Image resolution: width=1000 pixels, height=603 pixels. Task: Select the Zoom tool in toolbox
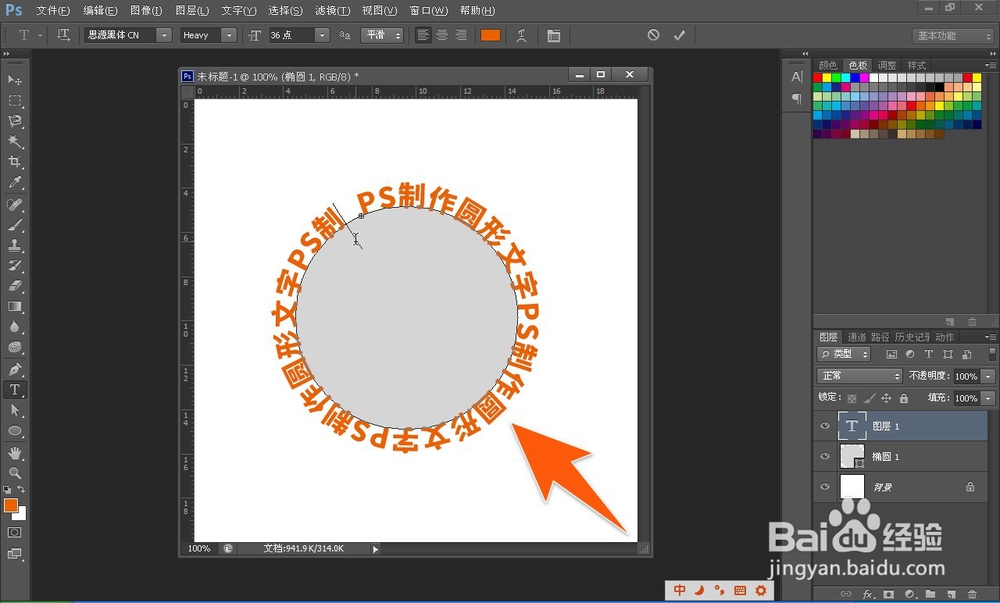(x=14, y=473)
